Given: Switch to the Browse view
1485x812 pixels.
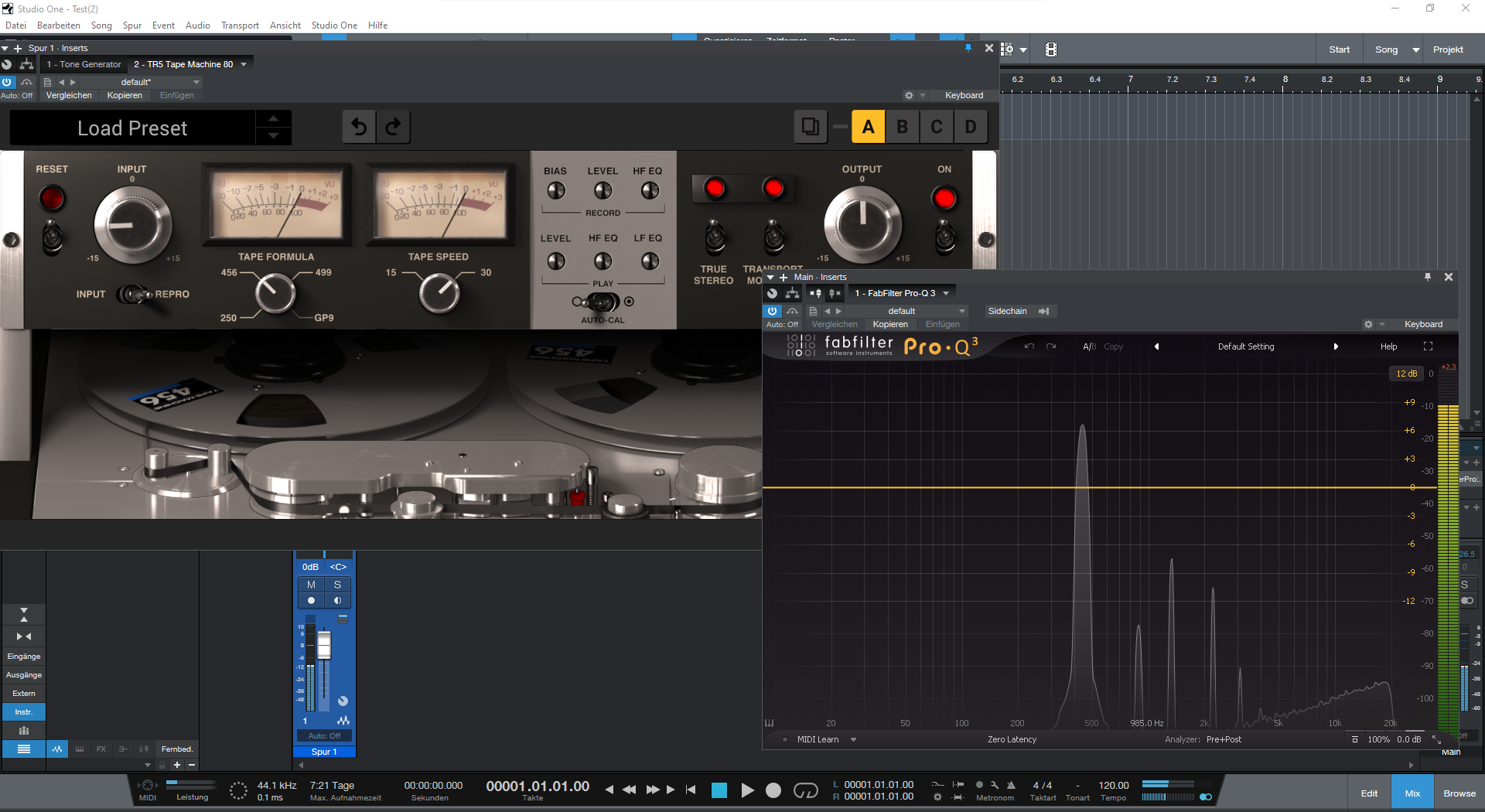Looking at the screenshot, I should click(x=1459, y=793).
